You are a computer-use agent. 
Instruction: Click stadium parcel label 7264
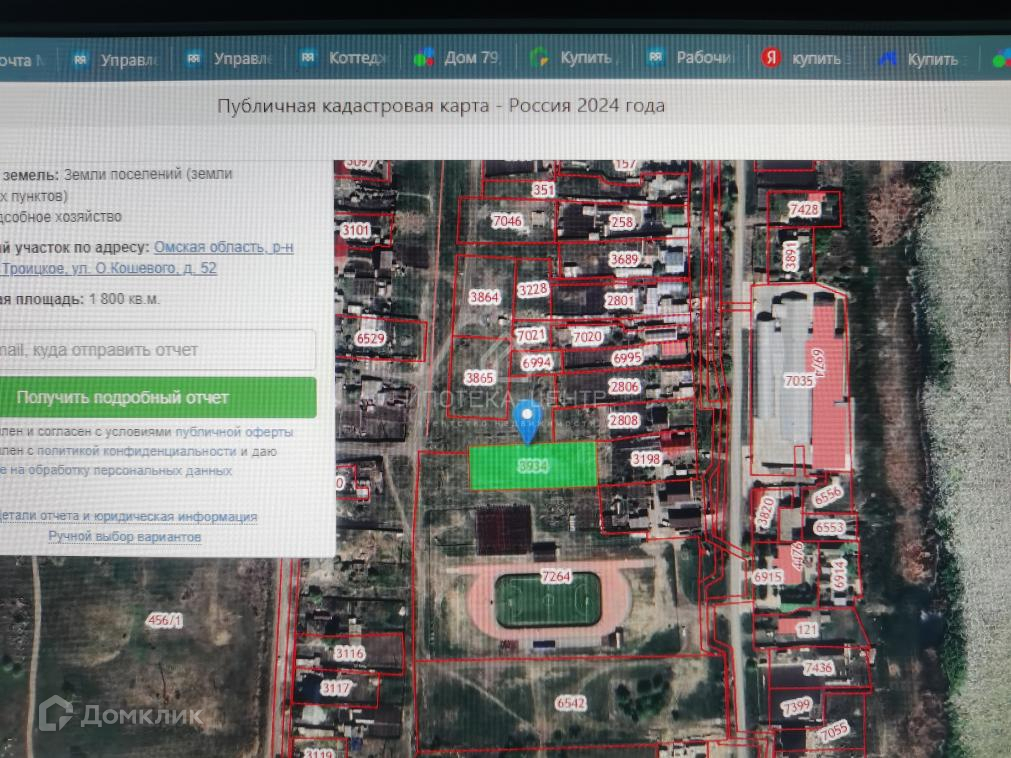556,576
